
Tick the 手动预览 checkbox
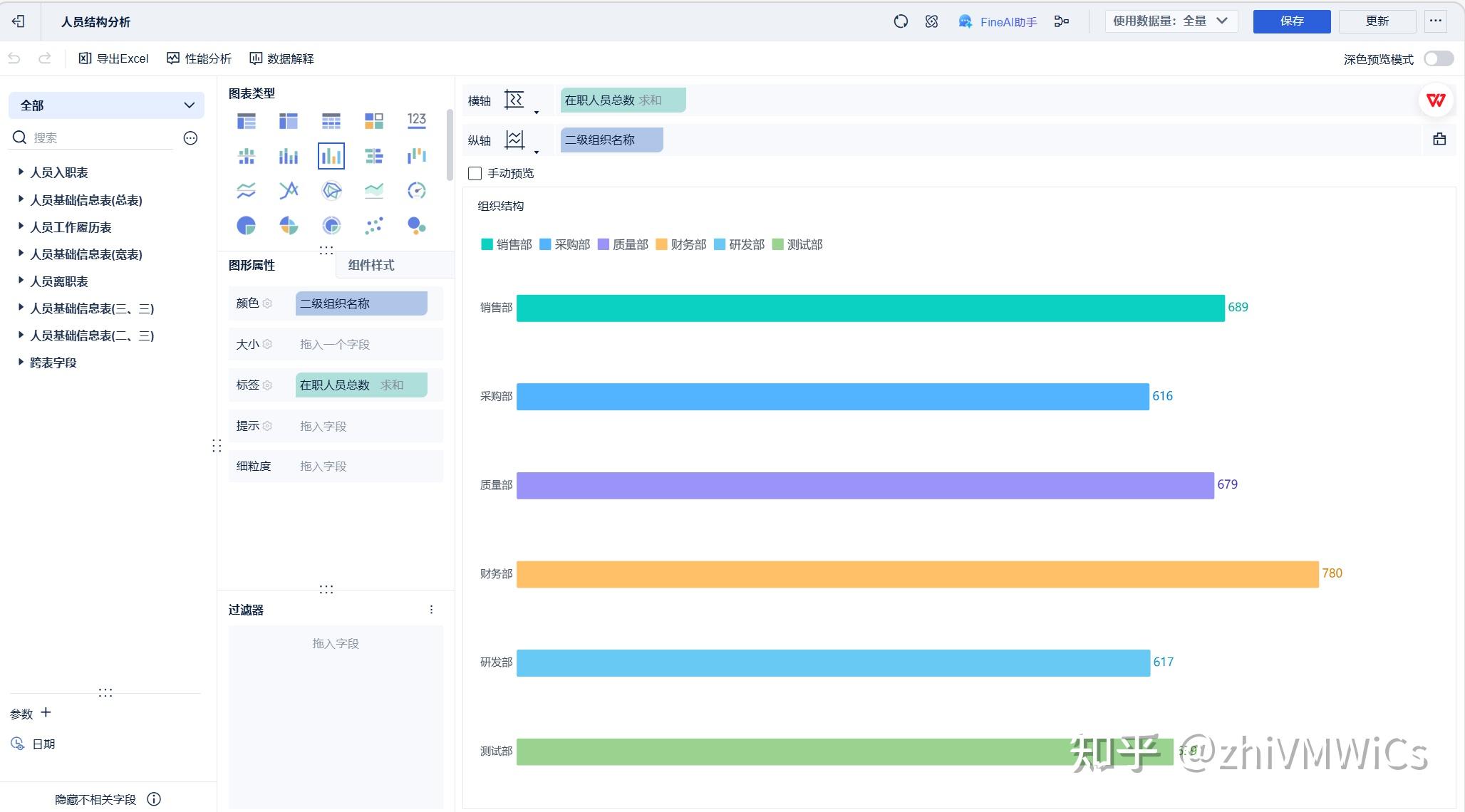pos(475,174)
